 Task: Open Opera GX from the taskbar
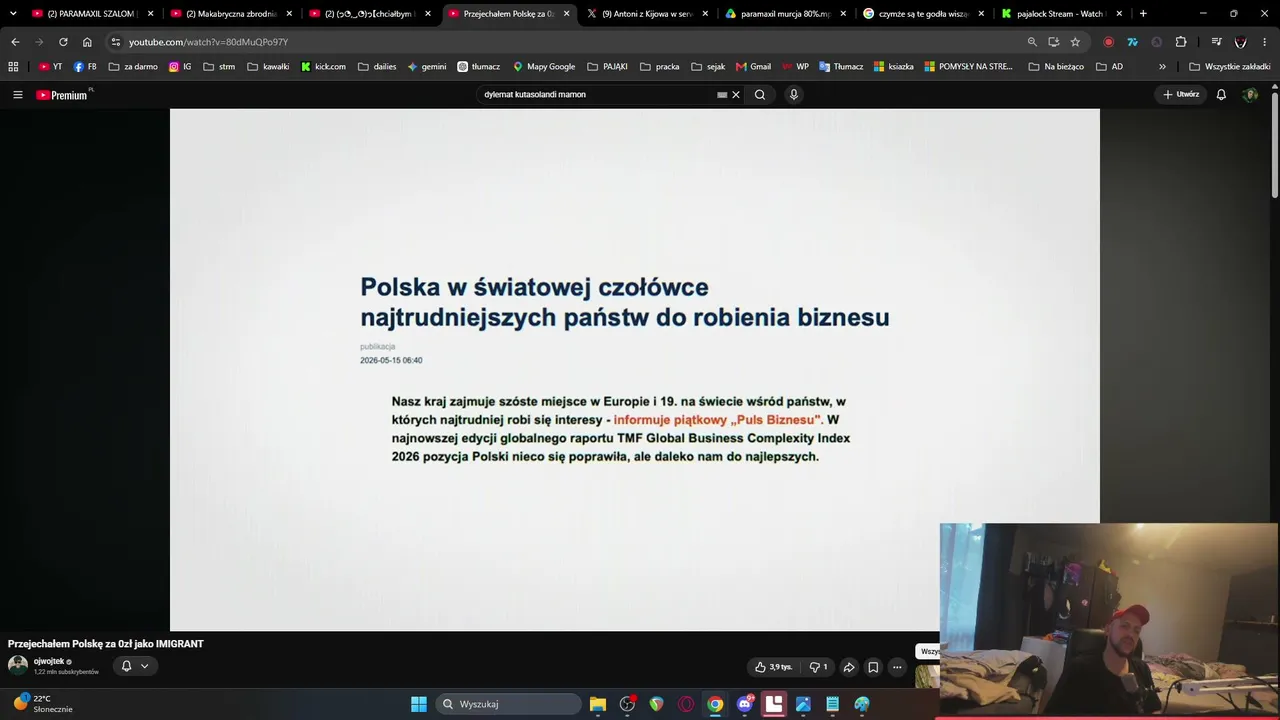(x=686, y=704)
